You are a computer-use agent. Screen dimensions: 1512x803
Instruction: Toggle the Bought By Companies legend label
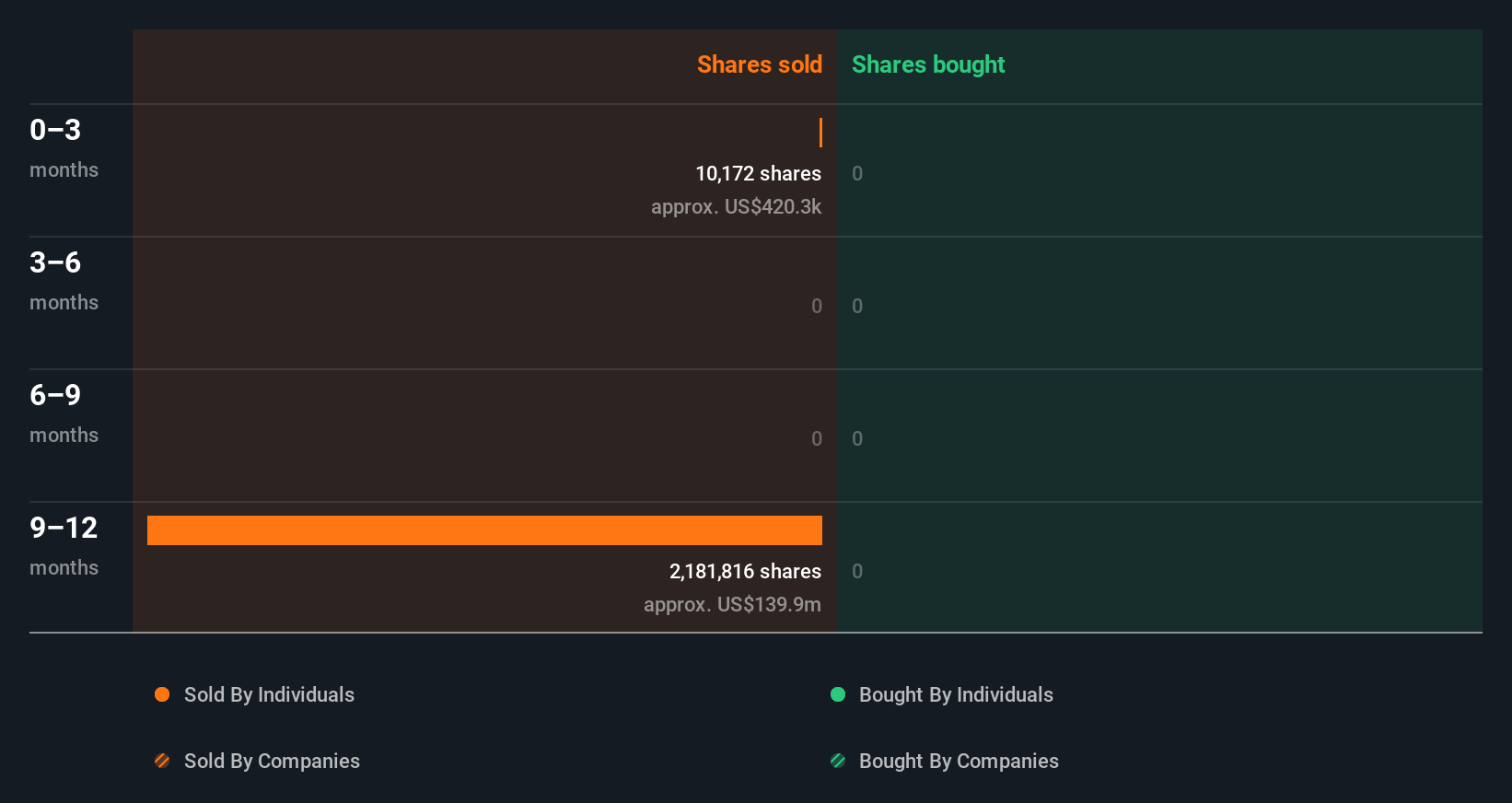click(959, 761)
